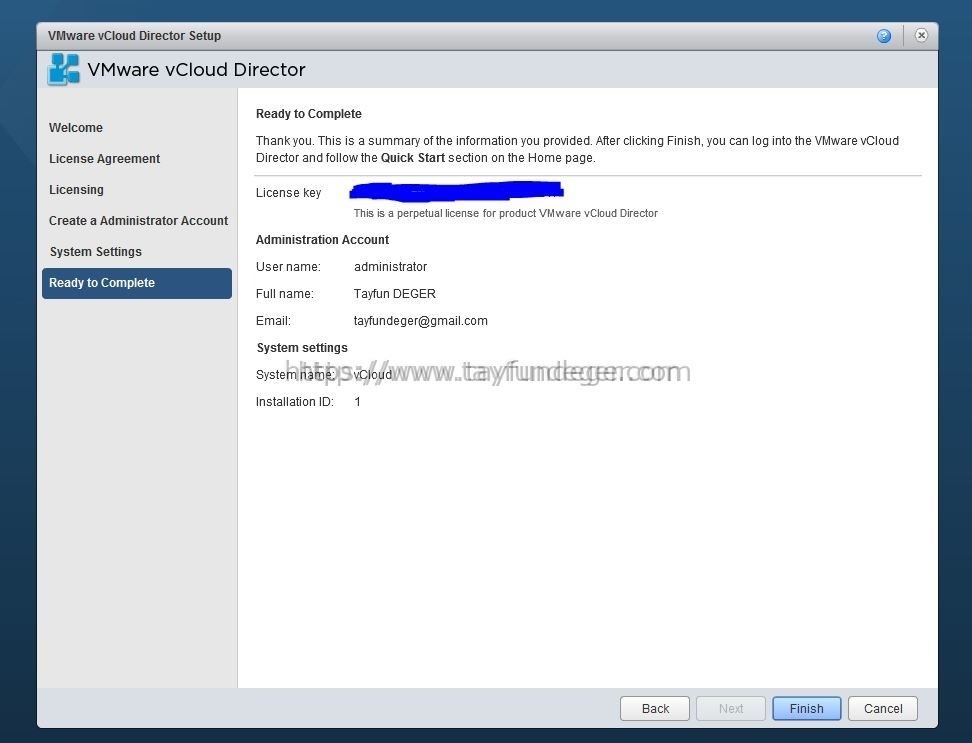Click the email tayfundeger@gmail.com
972x743 pixels.
coord(421,321)
